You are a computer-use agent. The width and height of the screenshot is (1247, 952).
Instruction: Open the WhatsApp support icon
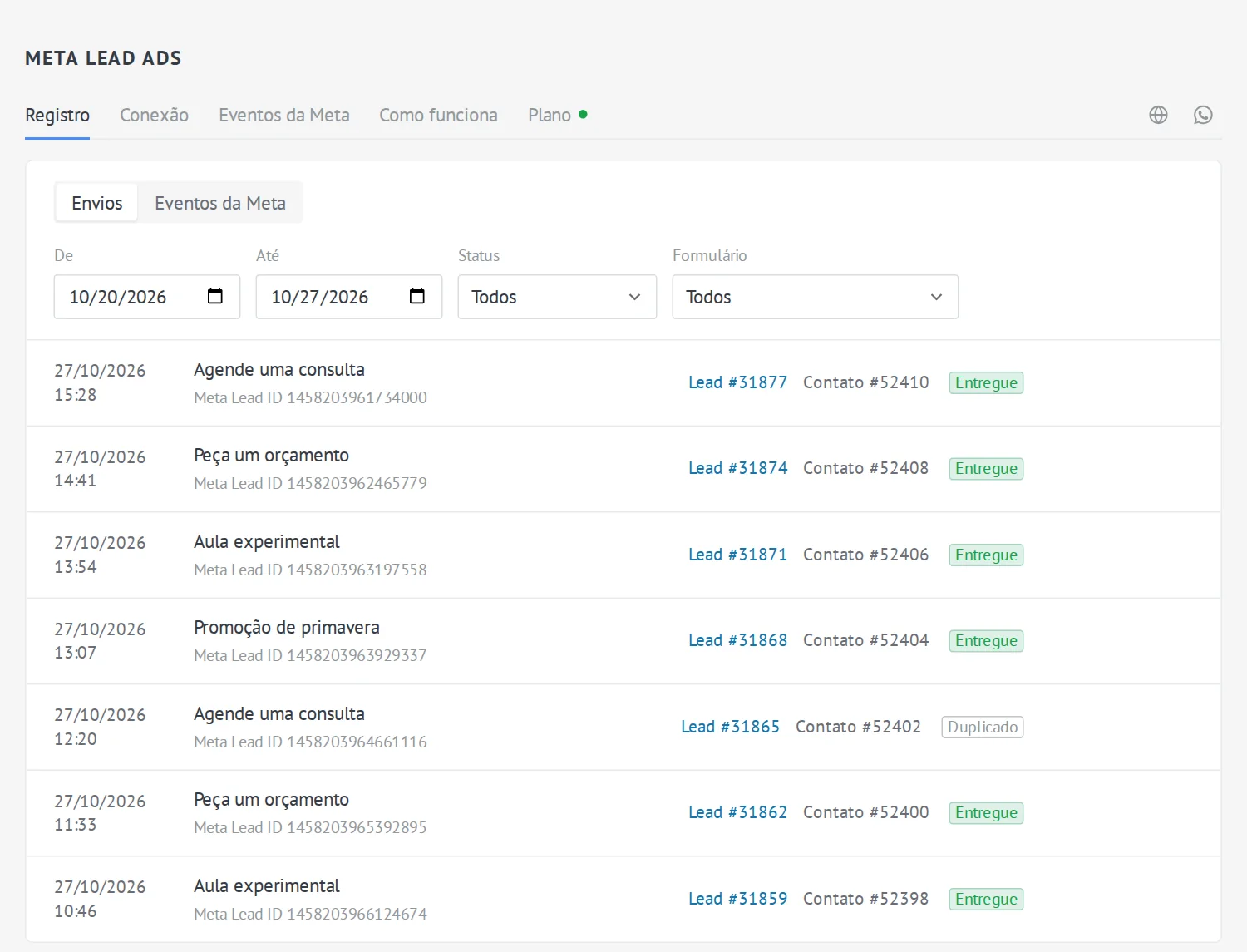1203,115
